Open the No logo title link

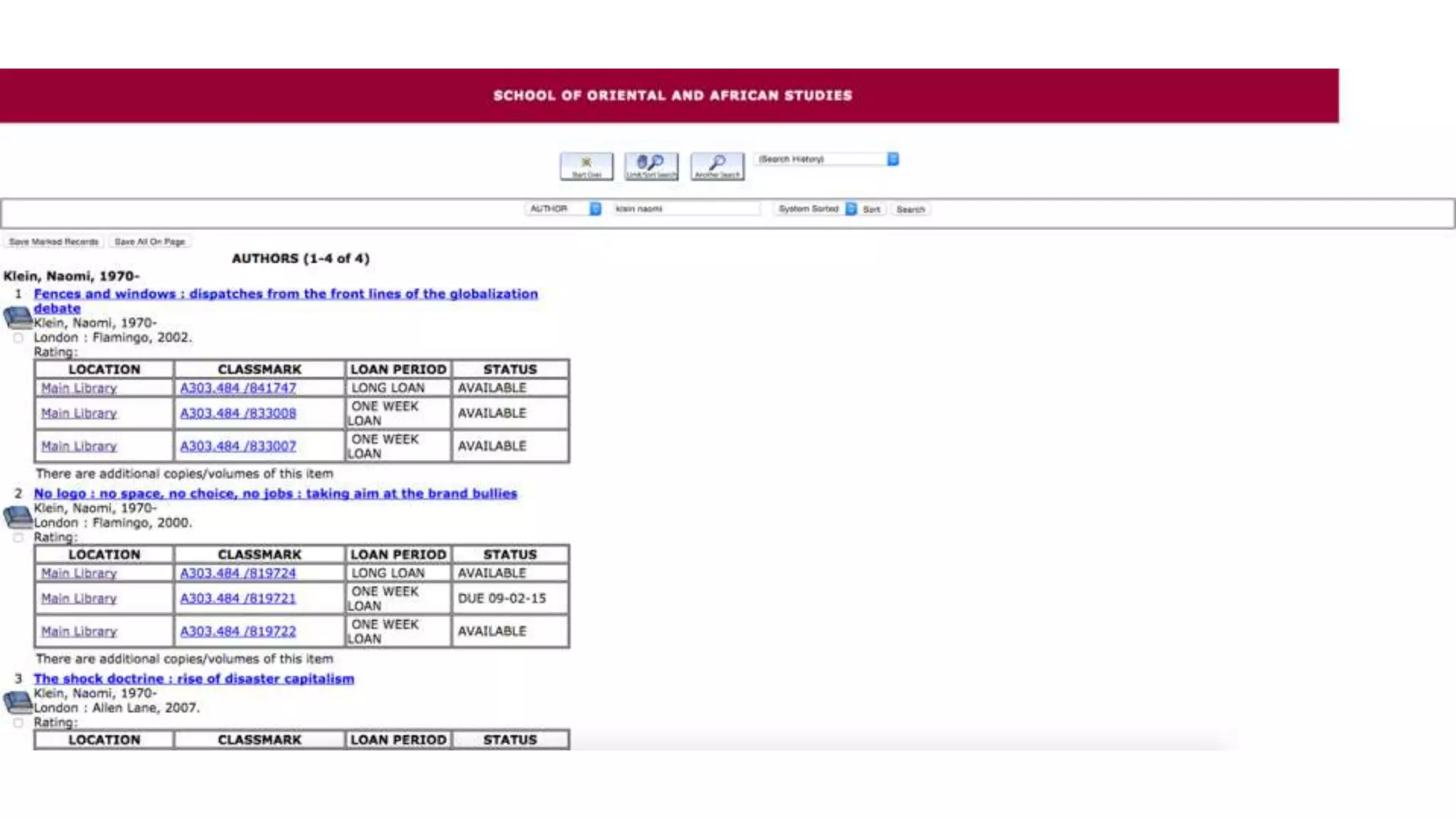coord(275,493)
